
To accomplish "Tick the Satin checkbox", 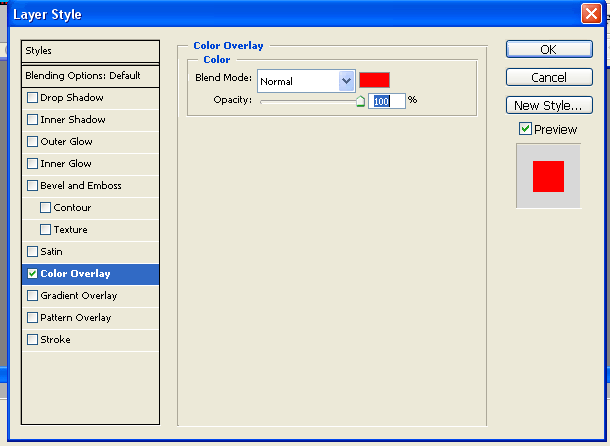I will click(x=32, y=251).
